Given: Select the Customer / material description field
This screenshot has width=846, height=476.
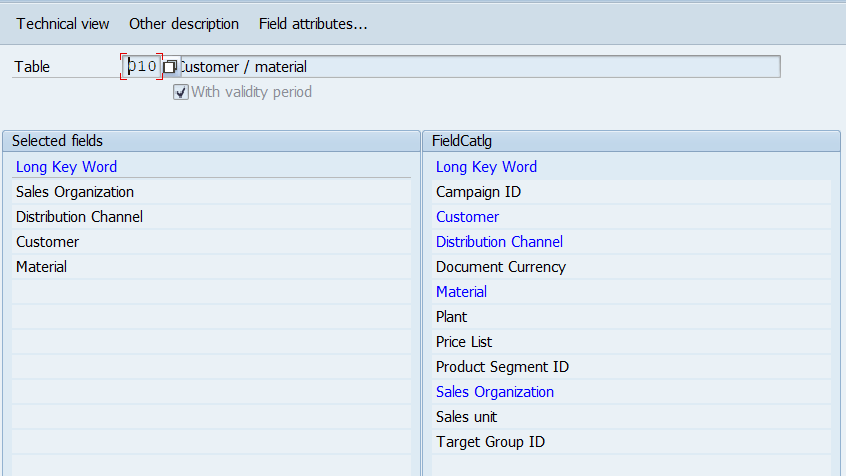Looking at the screenshot, I should [x=479, y=67].
